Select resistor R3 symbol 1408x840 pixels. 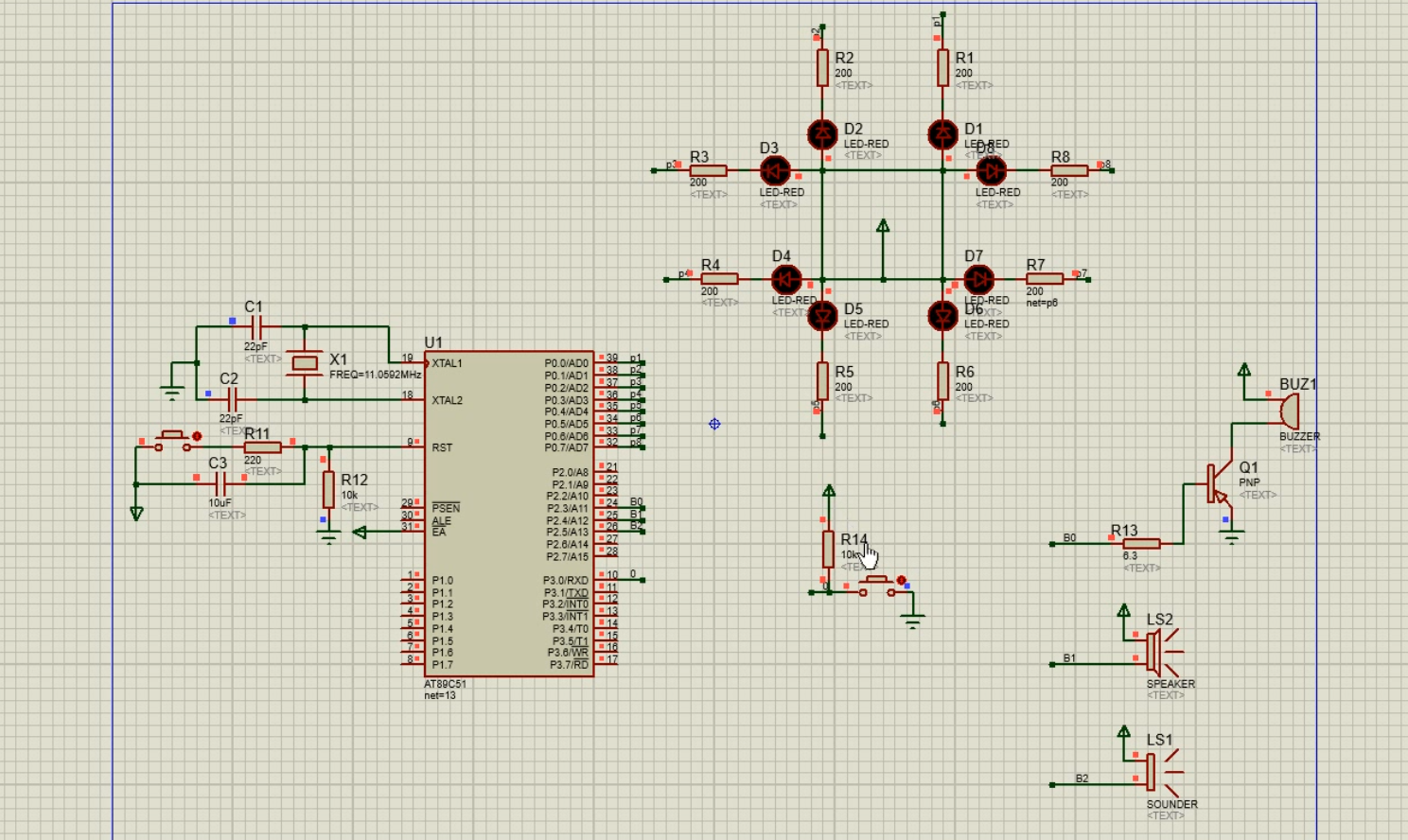708,171
